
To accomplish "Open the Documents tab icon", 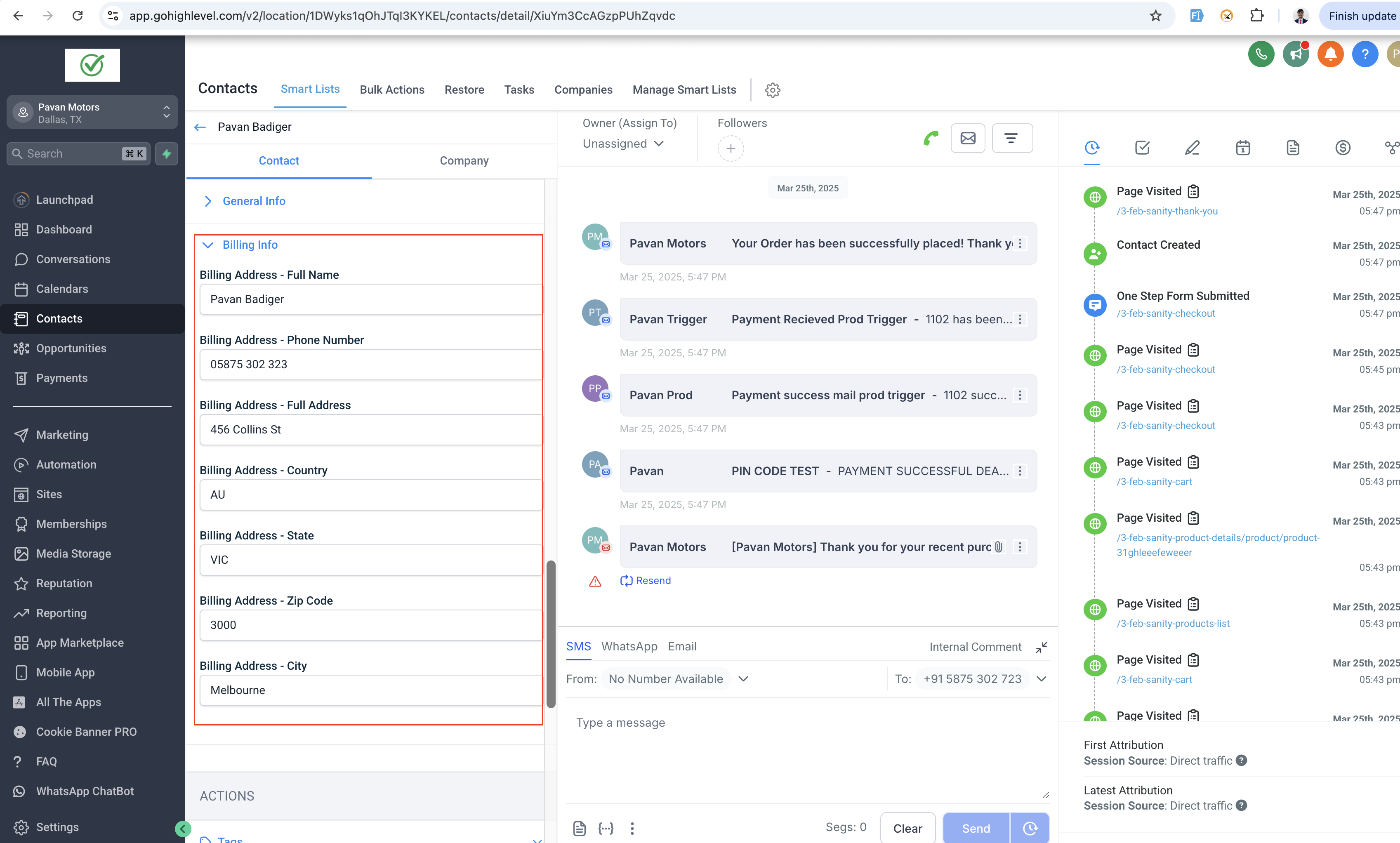I will [x=1293, y=148].
